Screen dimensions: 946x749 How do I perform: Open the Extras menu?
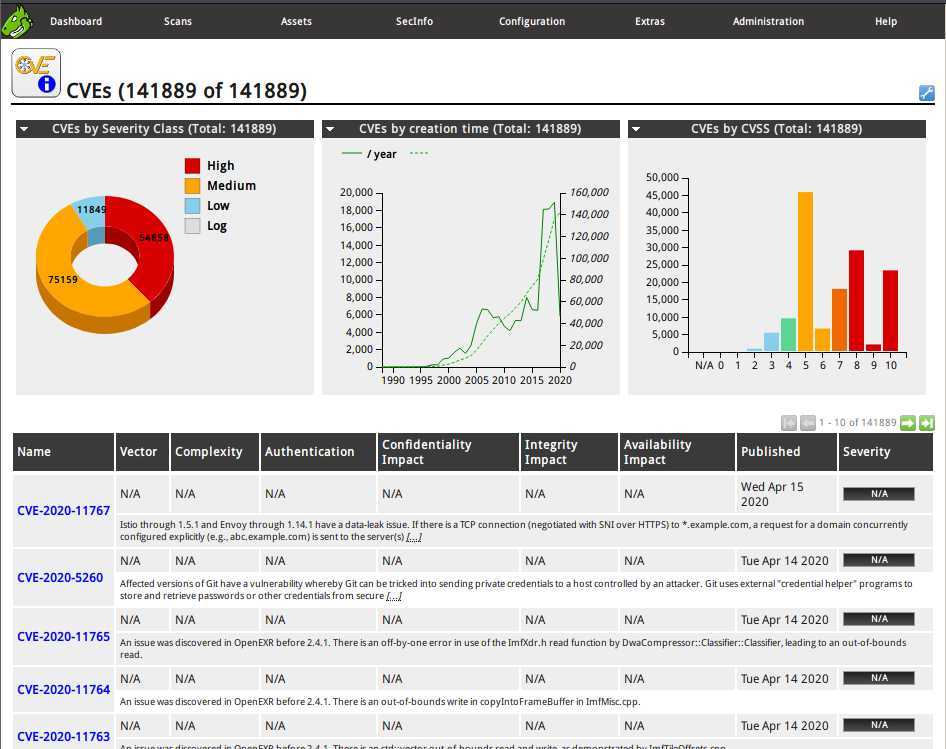coord(650,21)
